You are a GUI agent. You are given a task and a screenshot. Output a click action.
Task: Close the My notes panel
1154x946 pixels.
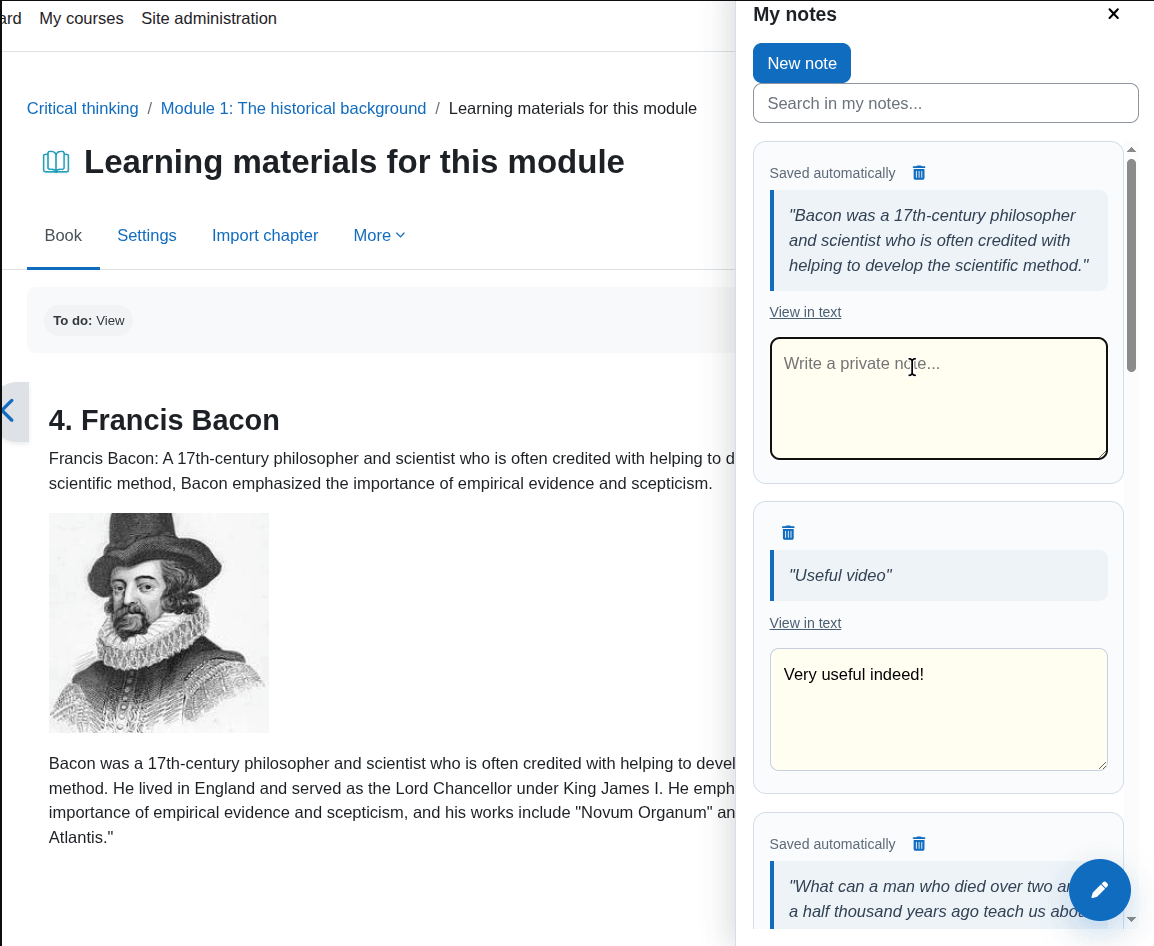(1114, 14)
